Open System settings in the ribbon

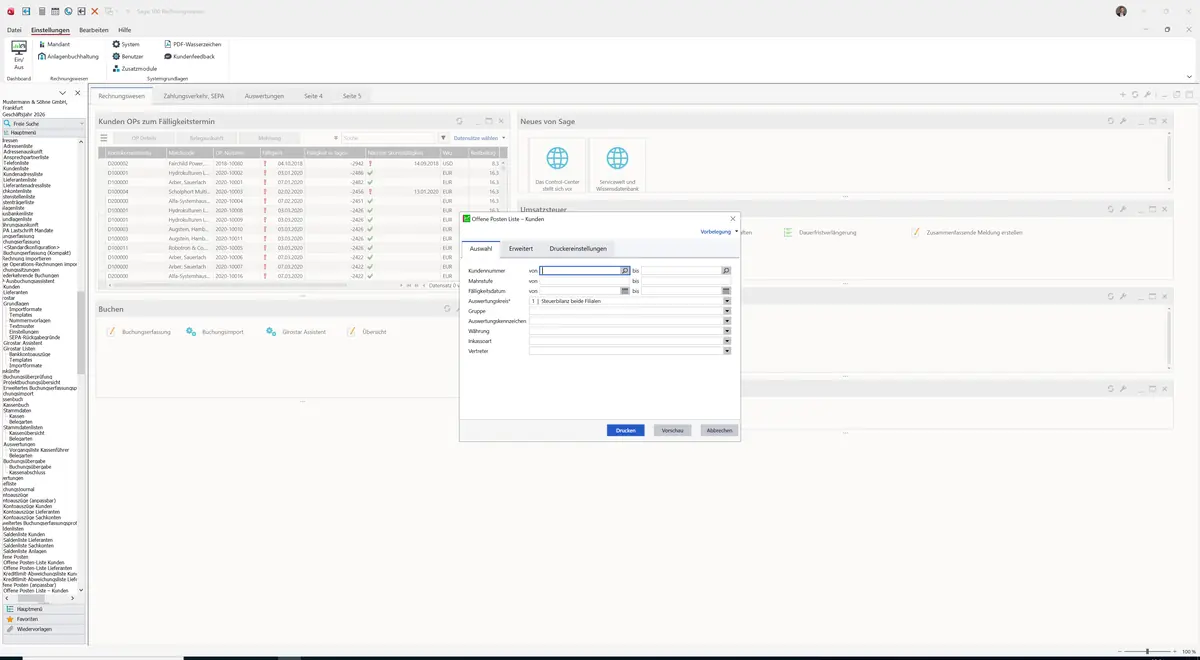(x=126, y=44)
